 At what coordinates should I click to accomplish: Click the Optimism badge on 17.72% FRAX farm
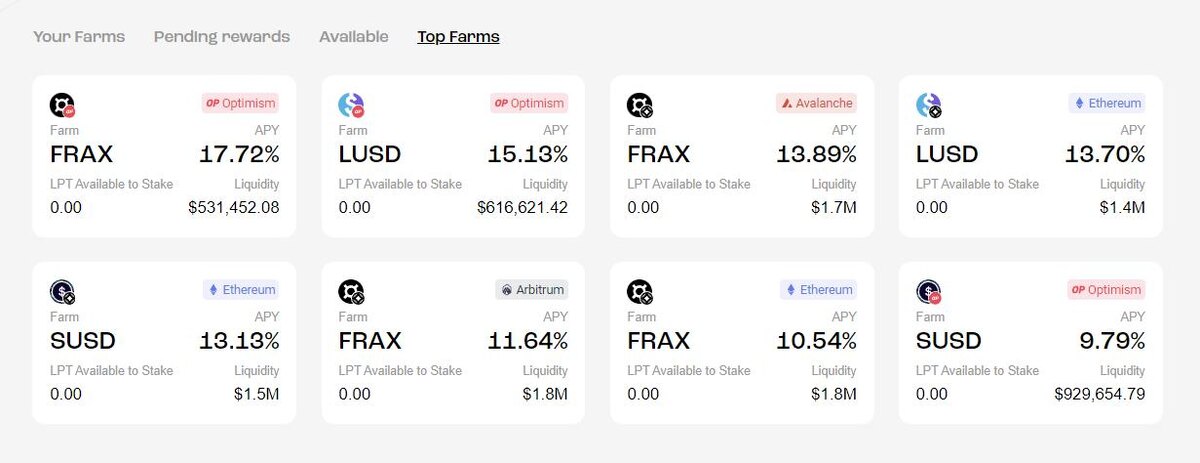(x=240, y=103)
